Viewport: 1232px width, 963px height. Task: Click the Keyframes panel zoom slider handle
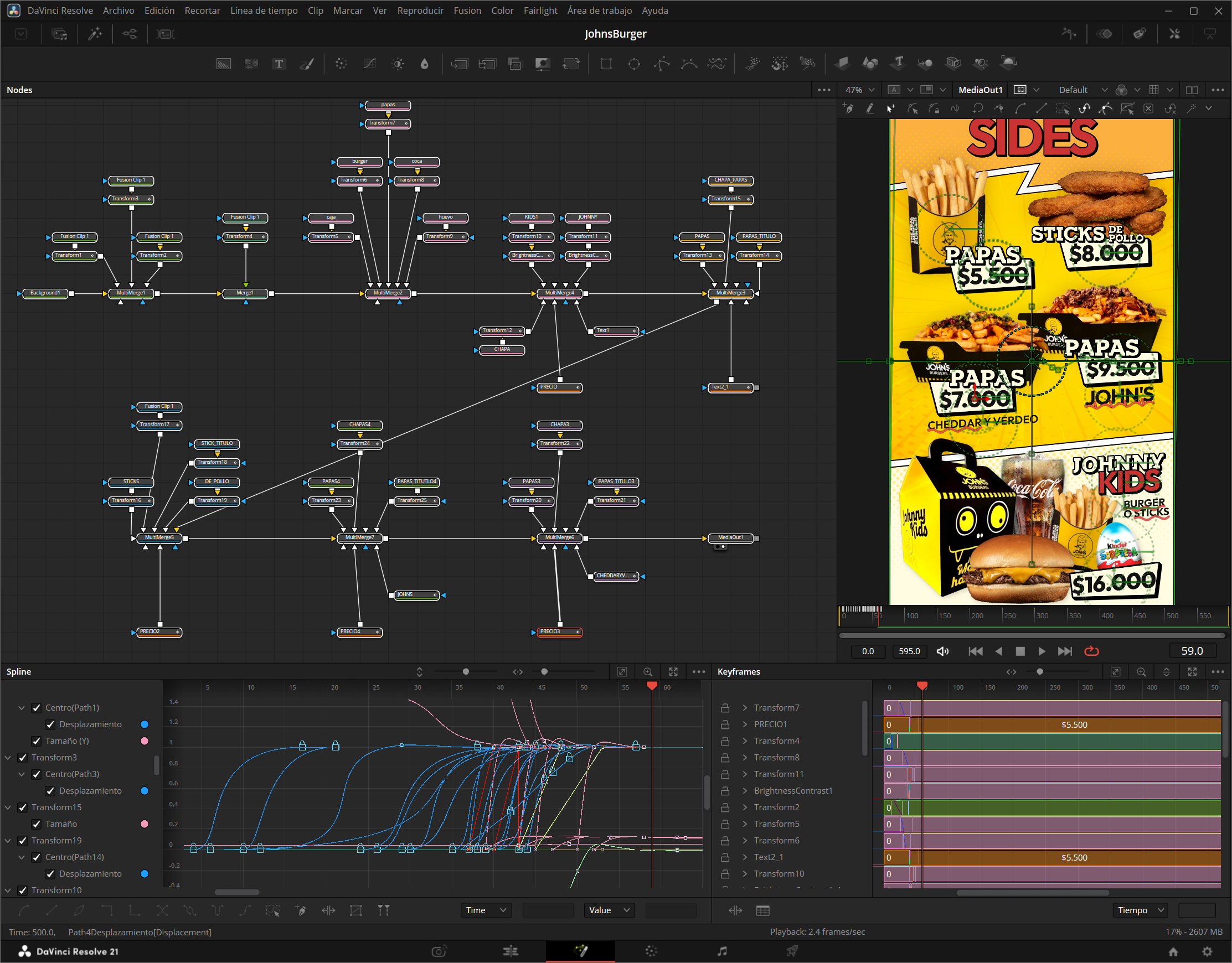(1040, 671)
